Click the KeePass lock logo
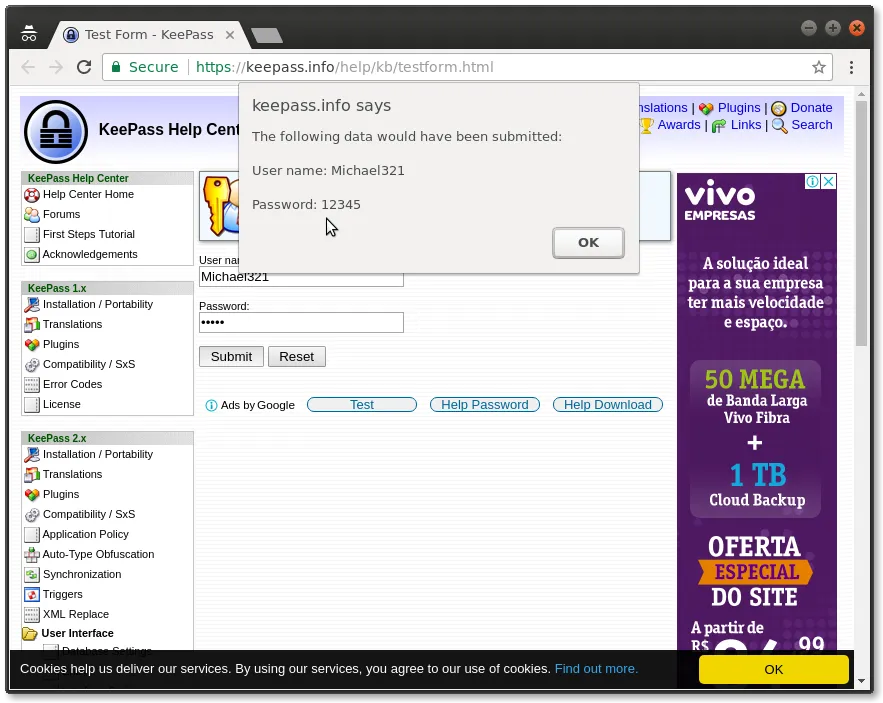Viewport: 883px width, 703px height. tap(56, 131)
